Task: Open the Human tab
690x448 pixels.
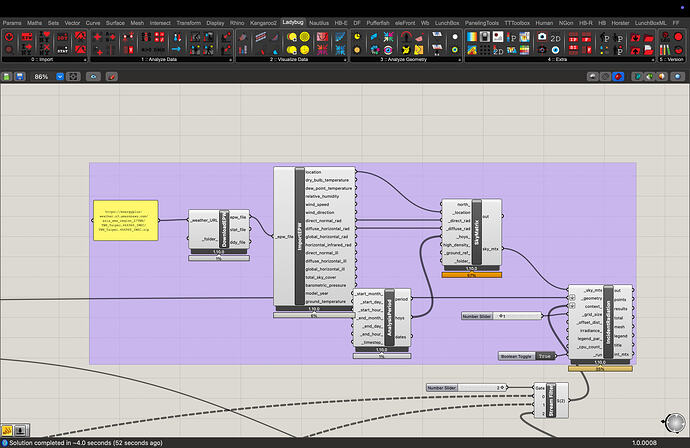Action: 544,23
